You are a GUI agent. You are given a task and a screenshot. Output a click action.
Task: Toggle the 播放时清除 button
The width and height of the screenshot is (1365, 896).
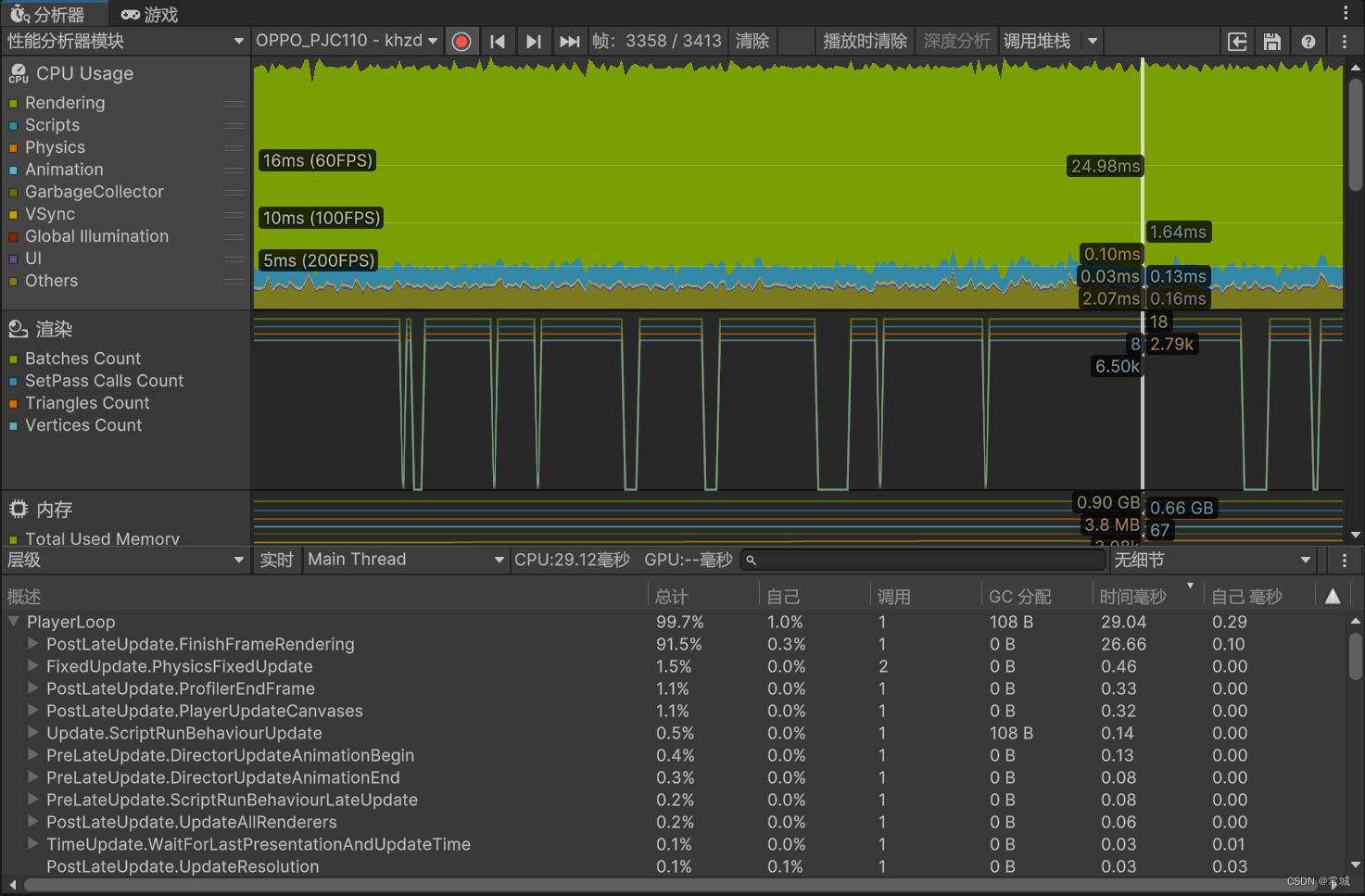click(866, 41)
